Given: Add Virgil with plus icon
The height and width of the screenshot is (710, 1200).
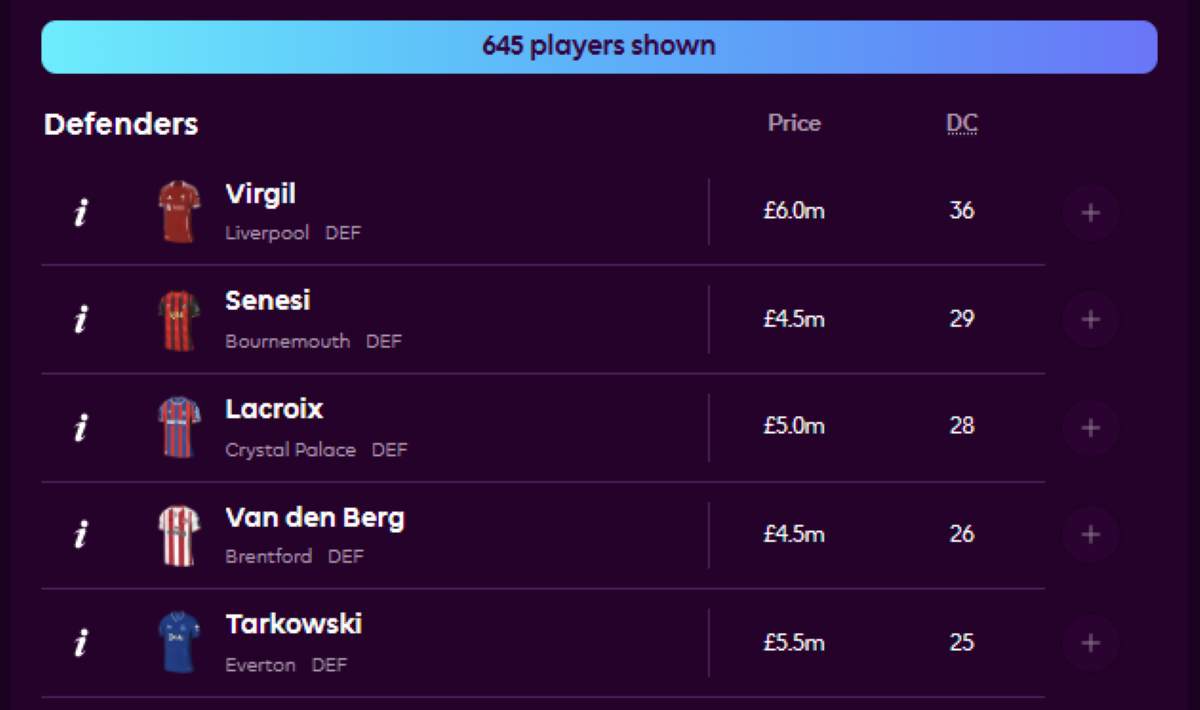Looking at the screenshot, I should (x=1090, y=212).
